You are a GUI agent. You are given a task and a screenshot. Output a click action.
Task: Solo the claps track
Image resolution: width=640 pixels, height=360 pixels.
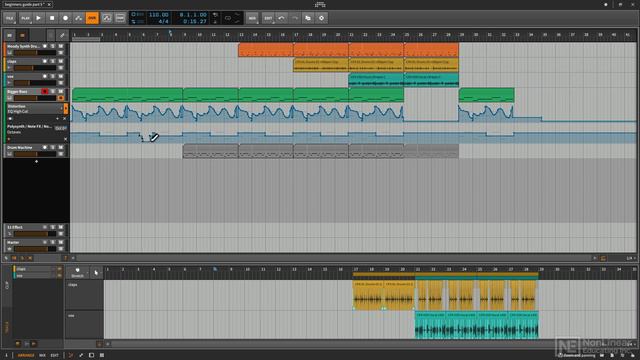53,62
